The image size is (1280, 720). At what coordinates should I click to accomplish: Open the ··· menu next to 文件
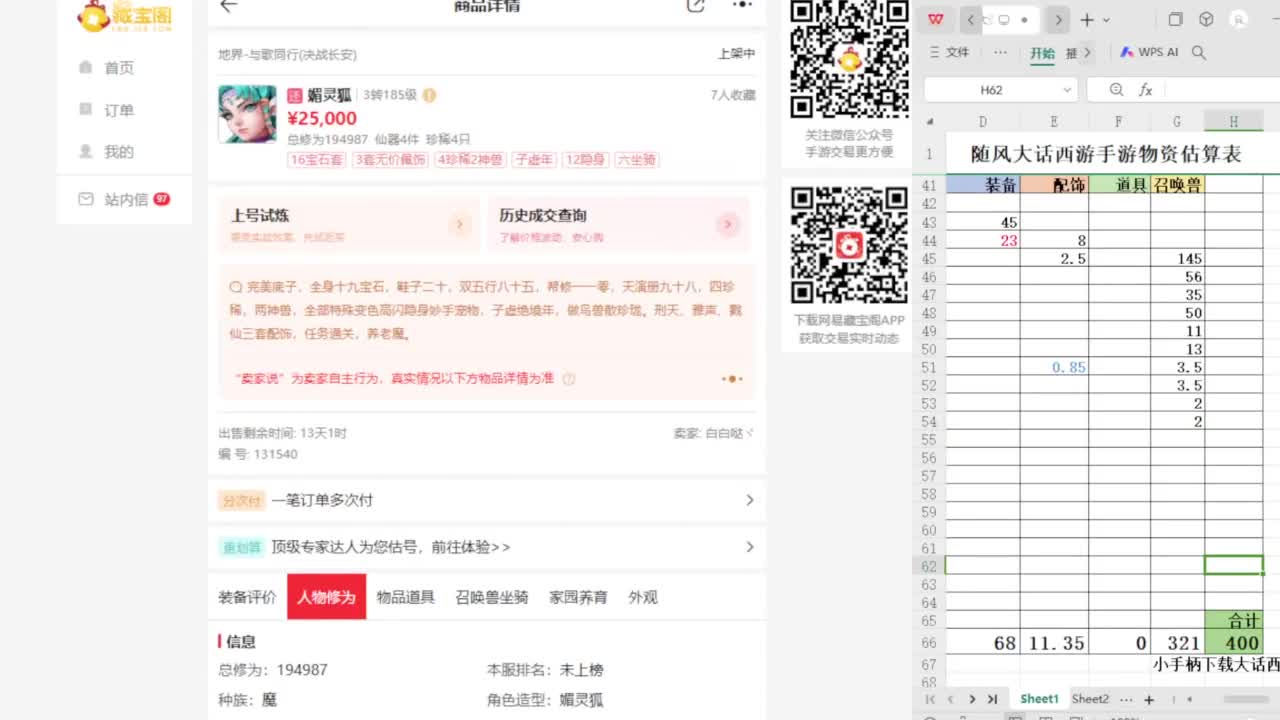tap(1000, 51)
